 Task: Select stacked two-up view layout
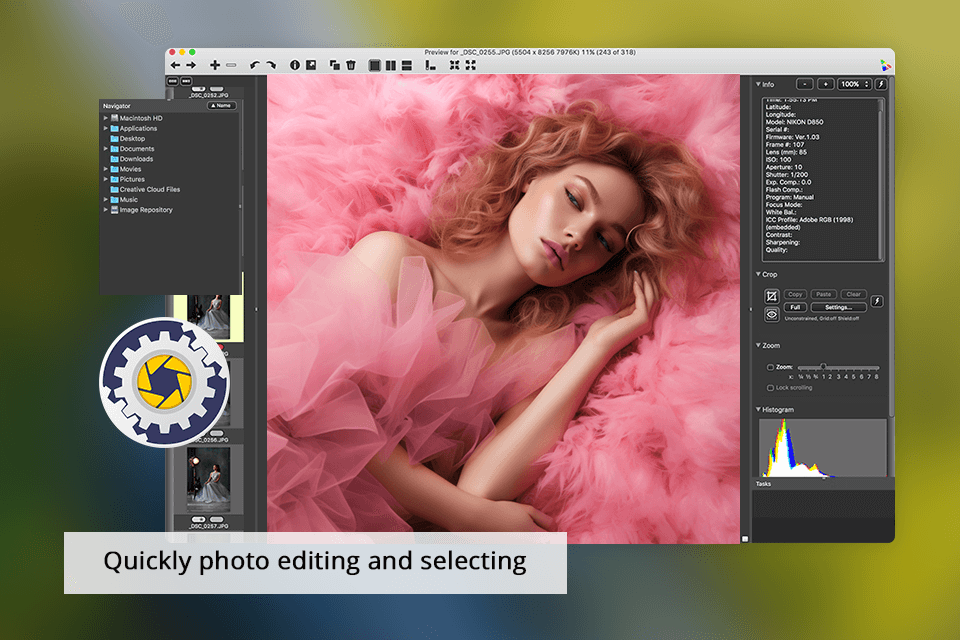(x=407, y=66)
